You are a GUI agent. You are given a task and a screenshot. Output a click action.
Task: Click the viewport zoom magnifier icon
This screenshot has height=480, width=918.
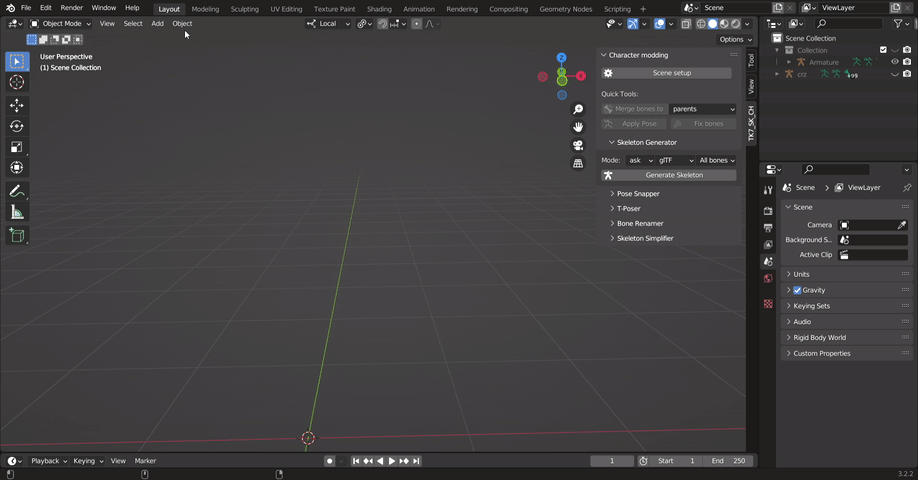click(x=578, y=109)
